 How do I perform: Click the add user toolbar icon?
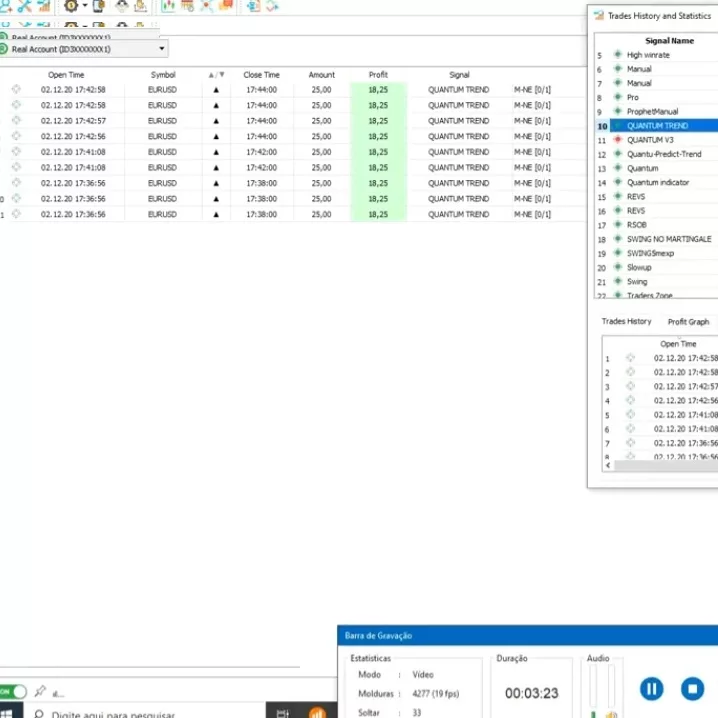pyautogui.click(x=5, y=5)
